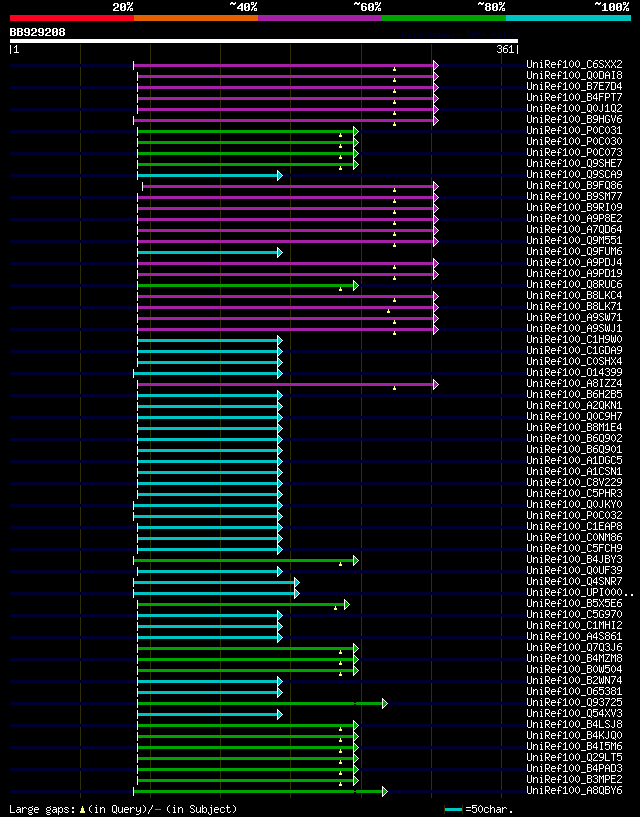The width and height of the screenshot is (640, 817).
Task: Click the green alignment bar for UniRef100_B4JBY3
Action: click(246, 561)
